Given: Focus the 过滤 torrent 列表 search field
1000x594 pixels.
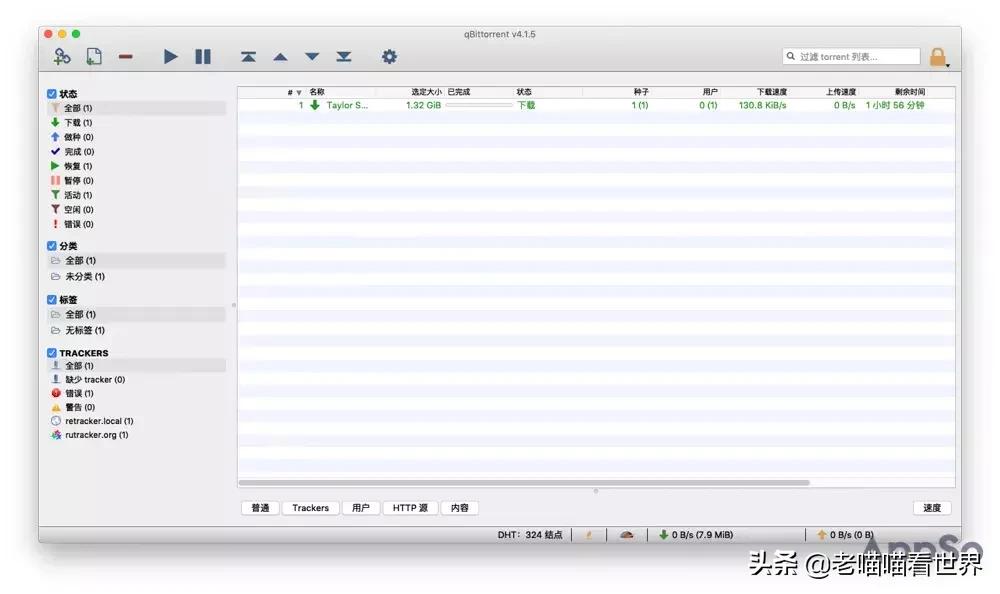Looking at the screenshot, I should [851, 56].
